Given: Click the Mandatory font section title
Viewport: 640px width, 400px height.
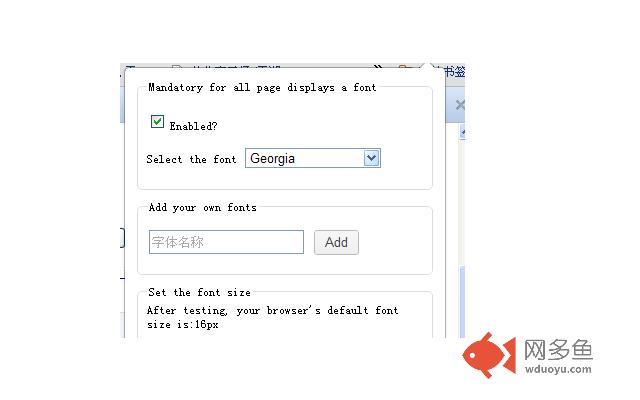Looking at the screenshot, I should coord(262,87).
